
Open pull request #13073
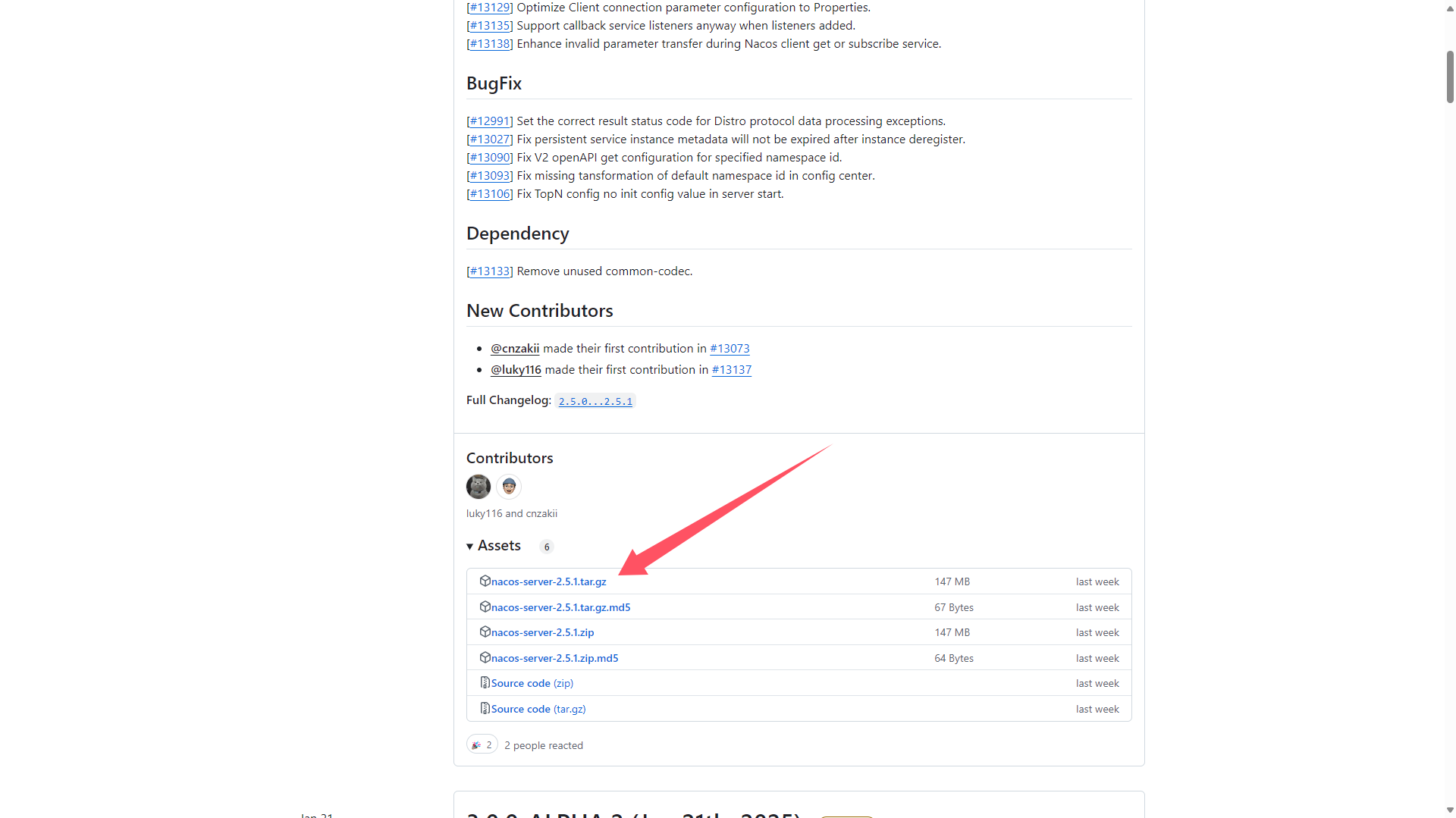(730, 349)
